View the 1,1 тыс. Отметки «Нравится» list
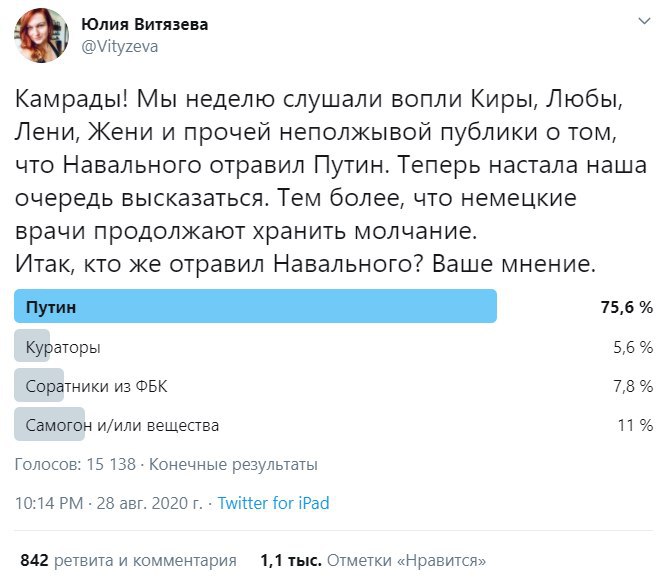The image size is (667, 581). click(372, 560)
